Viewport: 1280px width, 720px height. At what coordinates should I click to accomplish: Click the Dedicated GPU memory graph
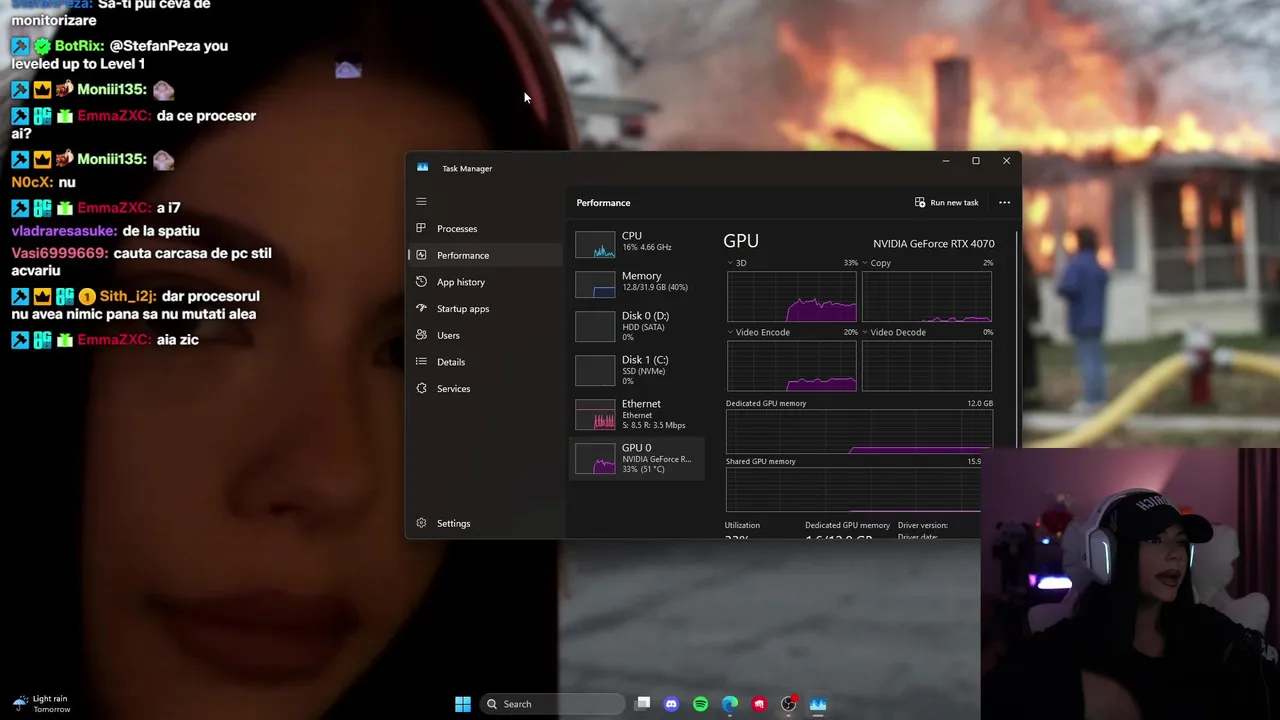tap(859, 430)
